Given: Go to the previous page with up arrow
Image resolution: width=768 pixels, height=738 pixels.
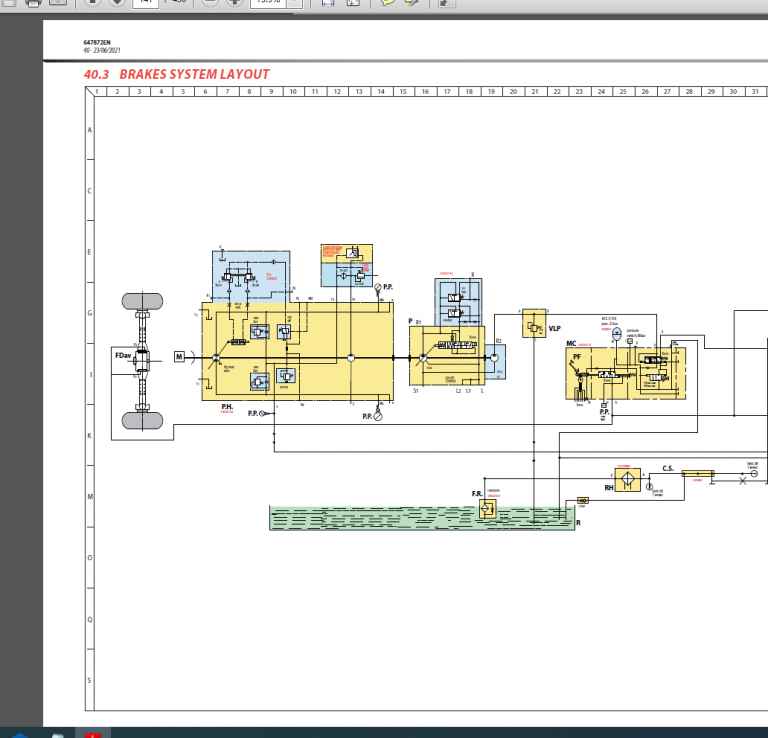Looking at the screenshot, I should [93, 3].
